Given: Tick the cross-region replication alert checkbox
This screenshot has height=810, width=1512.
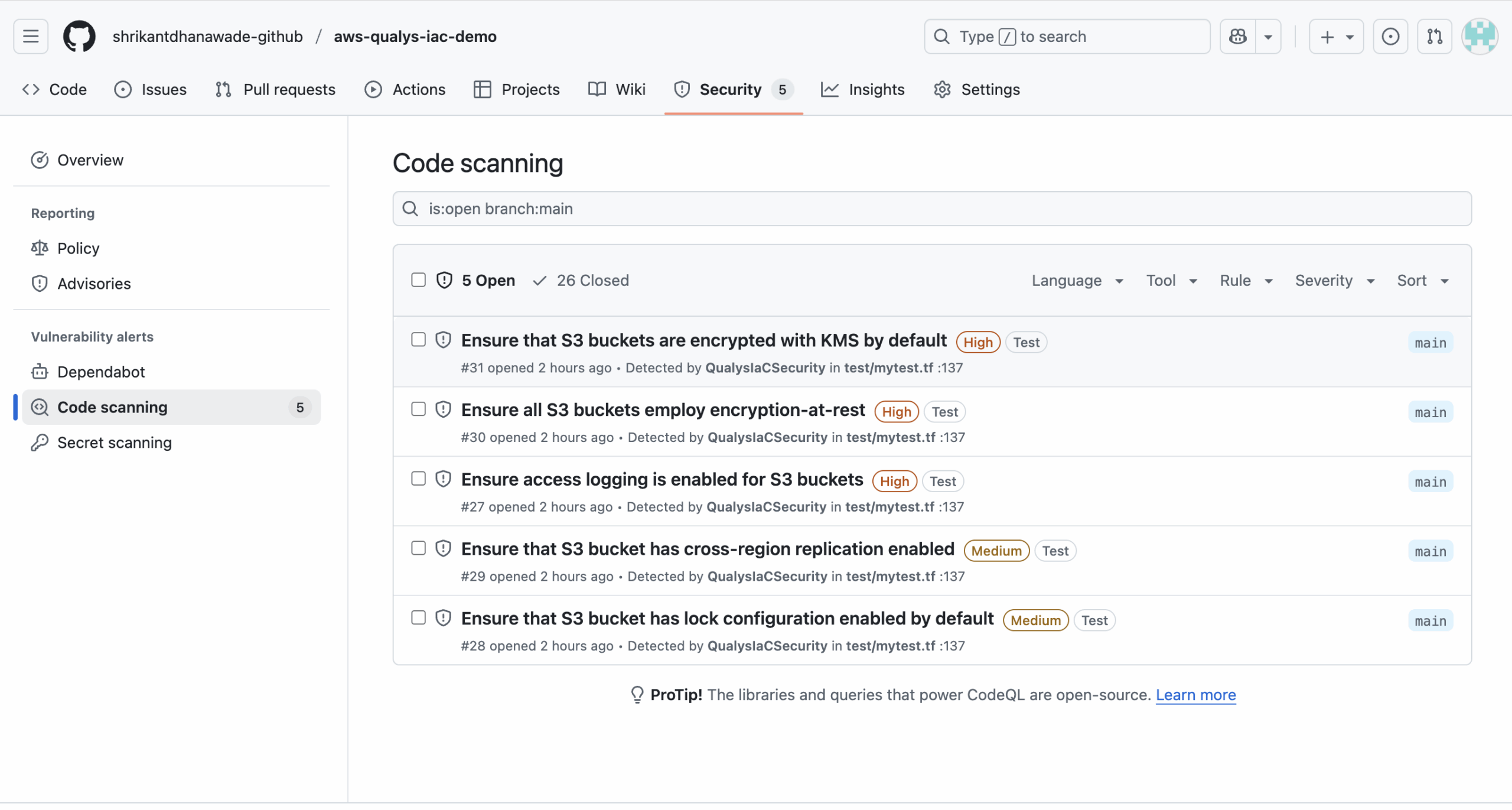Looking at the screenshot, I should (x=418, y=548).
